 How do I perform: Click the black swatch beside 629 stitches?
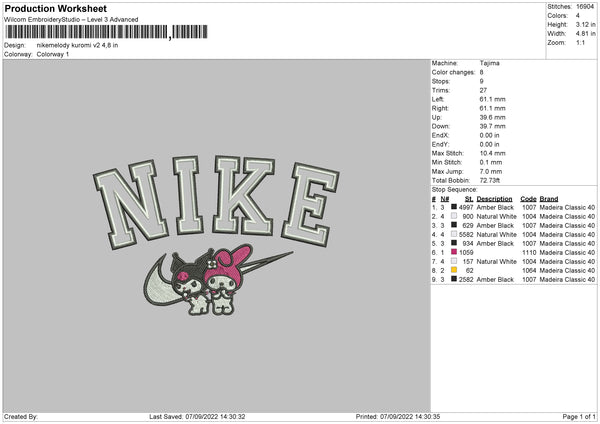[454, 225]
